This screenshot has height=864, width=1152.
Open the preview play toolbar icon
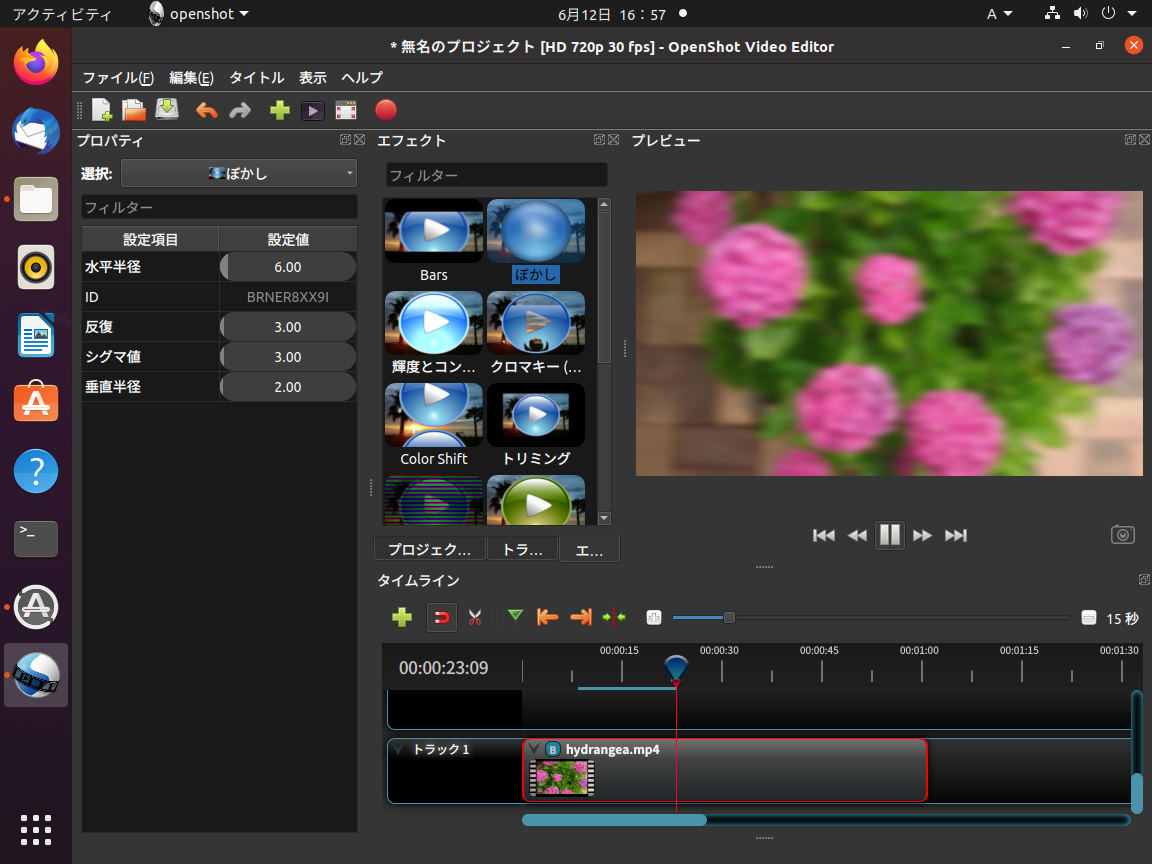point(312,111)
